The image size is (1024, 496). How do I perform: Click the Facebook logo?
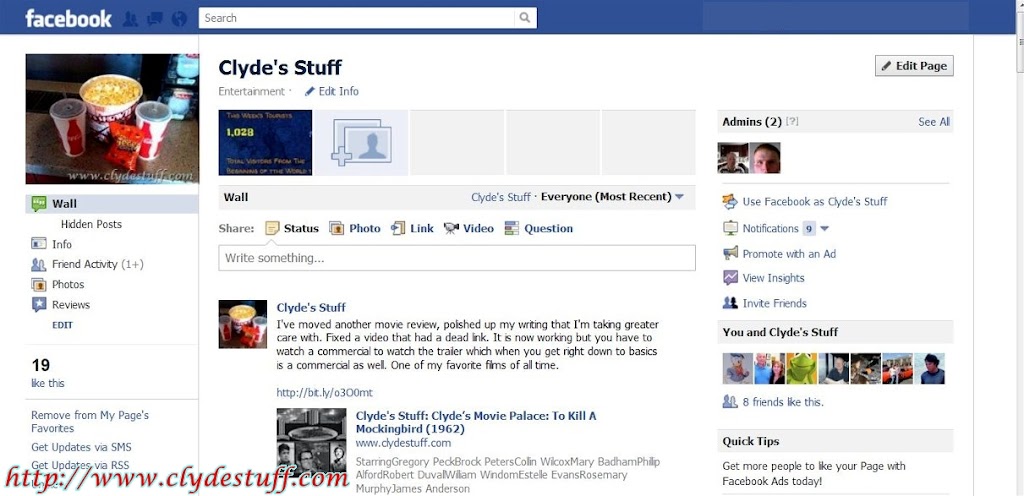(x=68, y=18)
